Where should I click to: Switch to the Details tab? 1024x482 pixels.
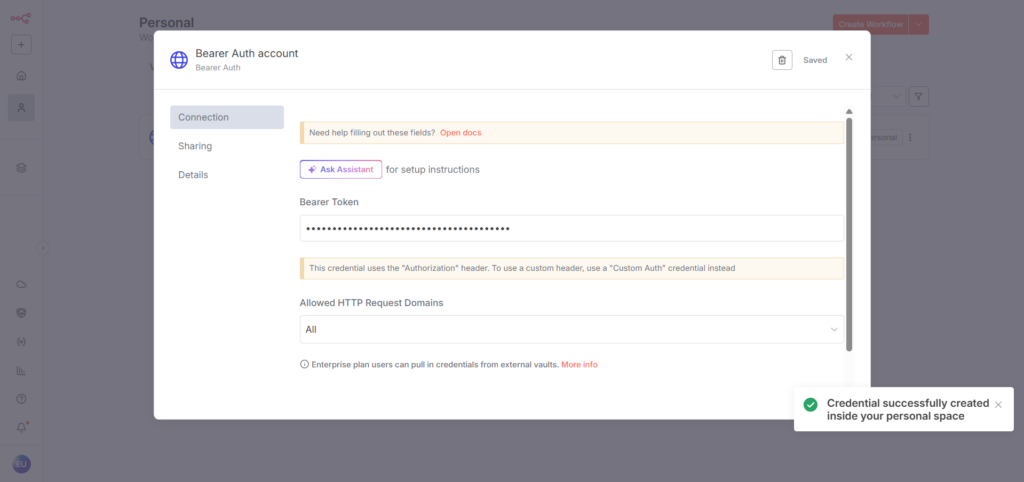193,175
